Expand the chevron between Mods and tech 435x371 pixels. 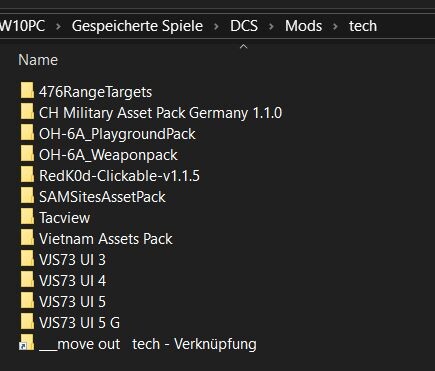[x=335, y=26]
